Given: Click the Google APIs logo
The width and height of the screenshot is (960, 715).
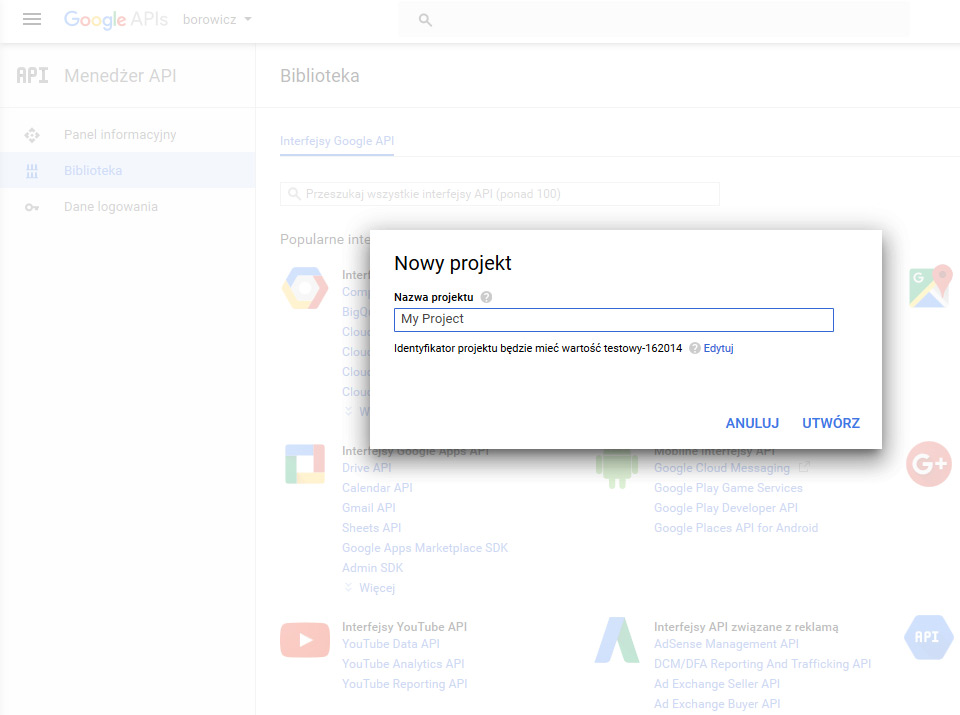Looking at the screenshot, I should (x=116, y=20).
